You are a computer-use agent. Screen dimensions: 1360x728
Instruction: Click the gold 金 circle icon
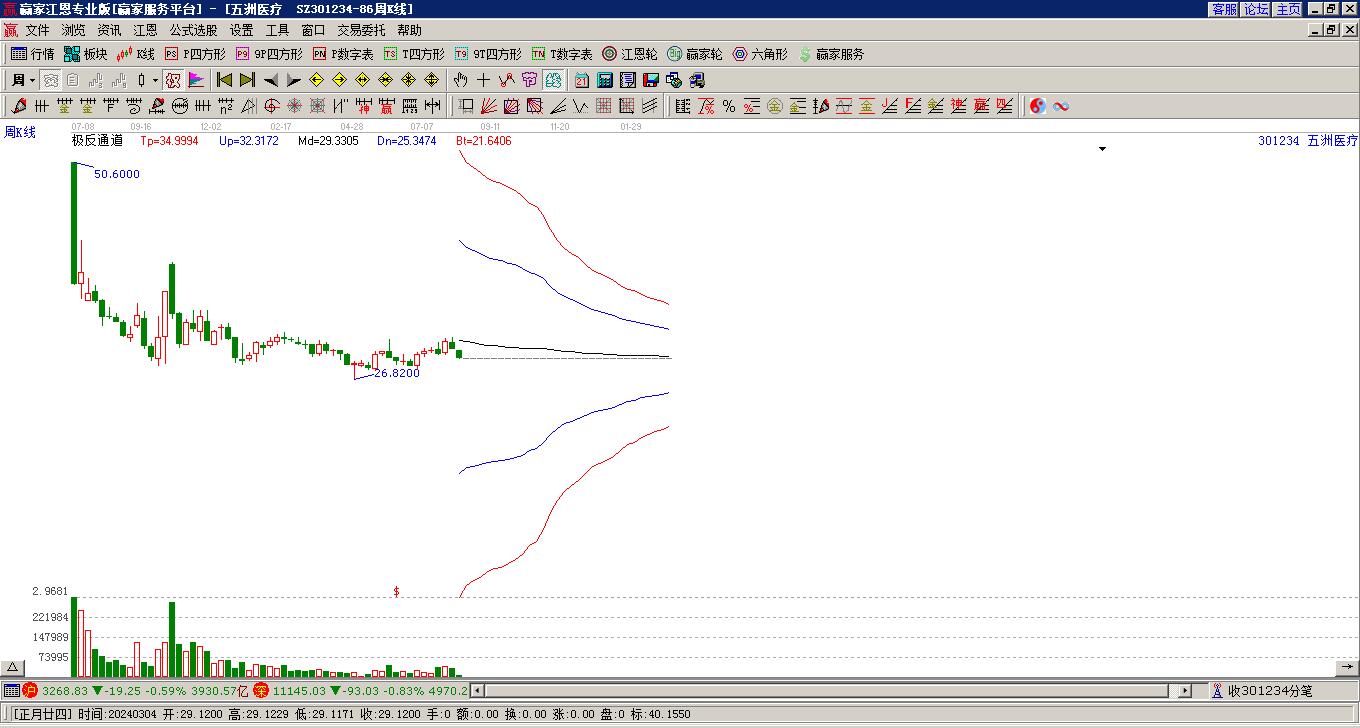[775, 106]
